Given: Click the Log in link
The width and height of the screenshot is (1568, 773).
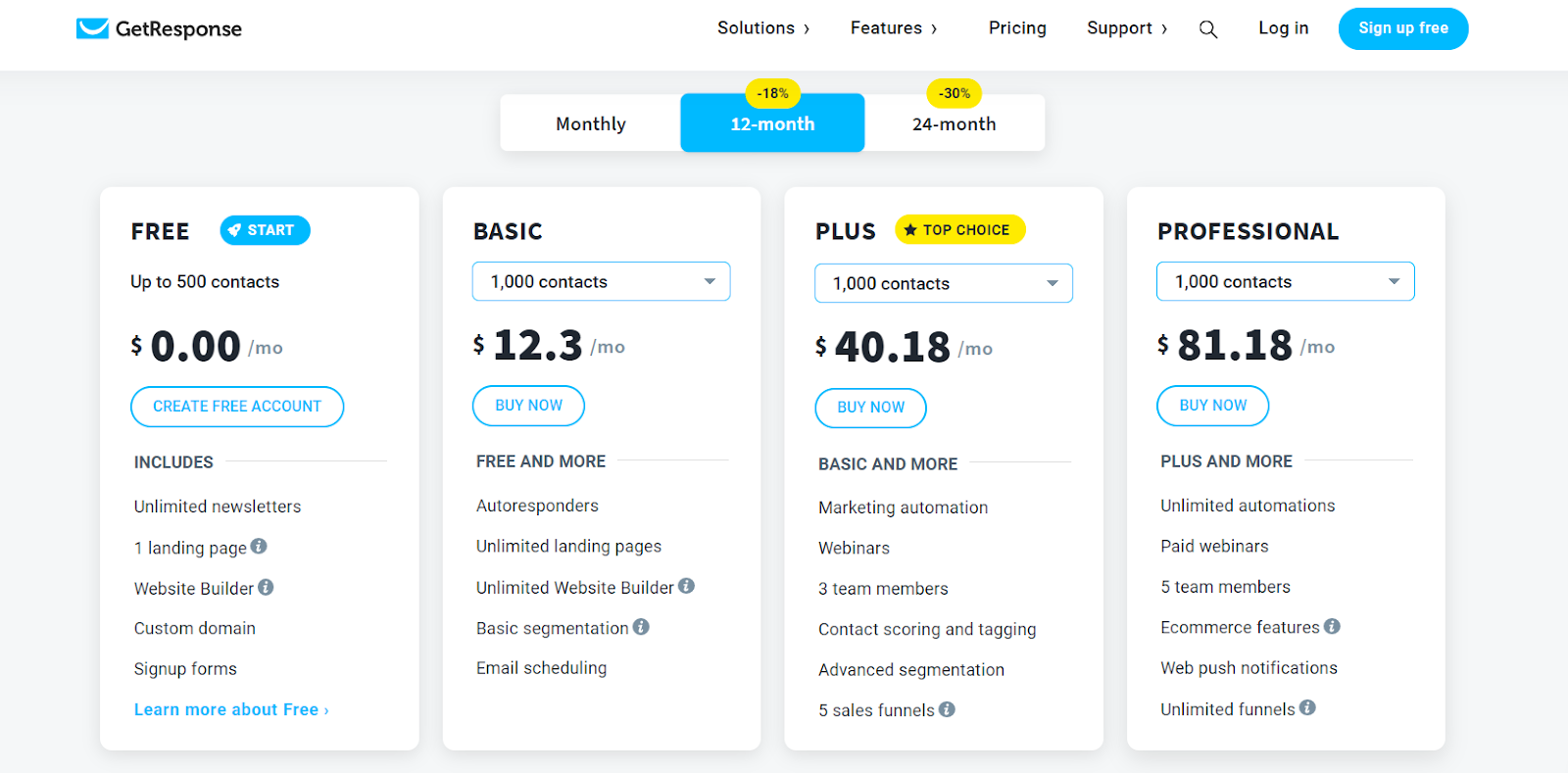Looking at the screenshot, I should click(1284, 28).
